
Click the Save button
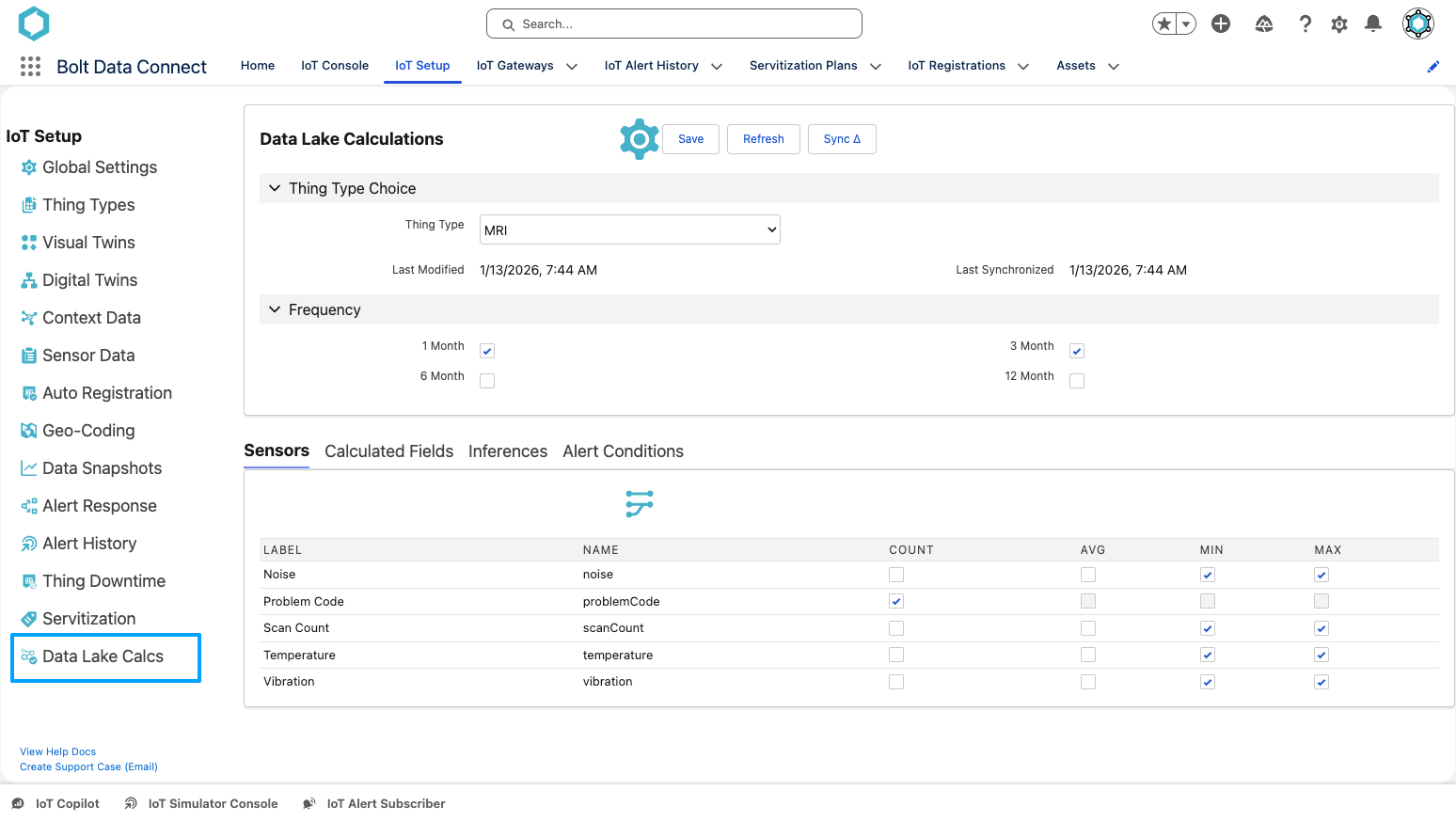pyautogui.click(x=691, y=139)
